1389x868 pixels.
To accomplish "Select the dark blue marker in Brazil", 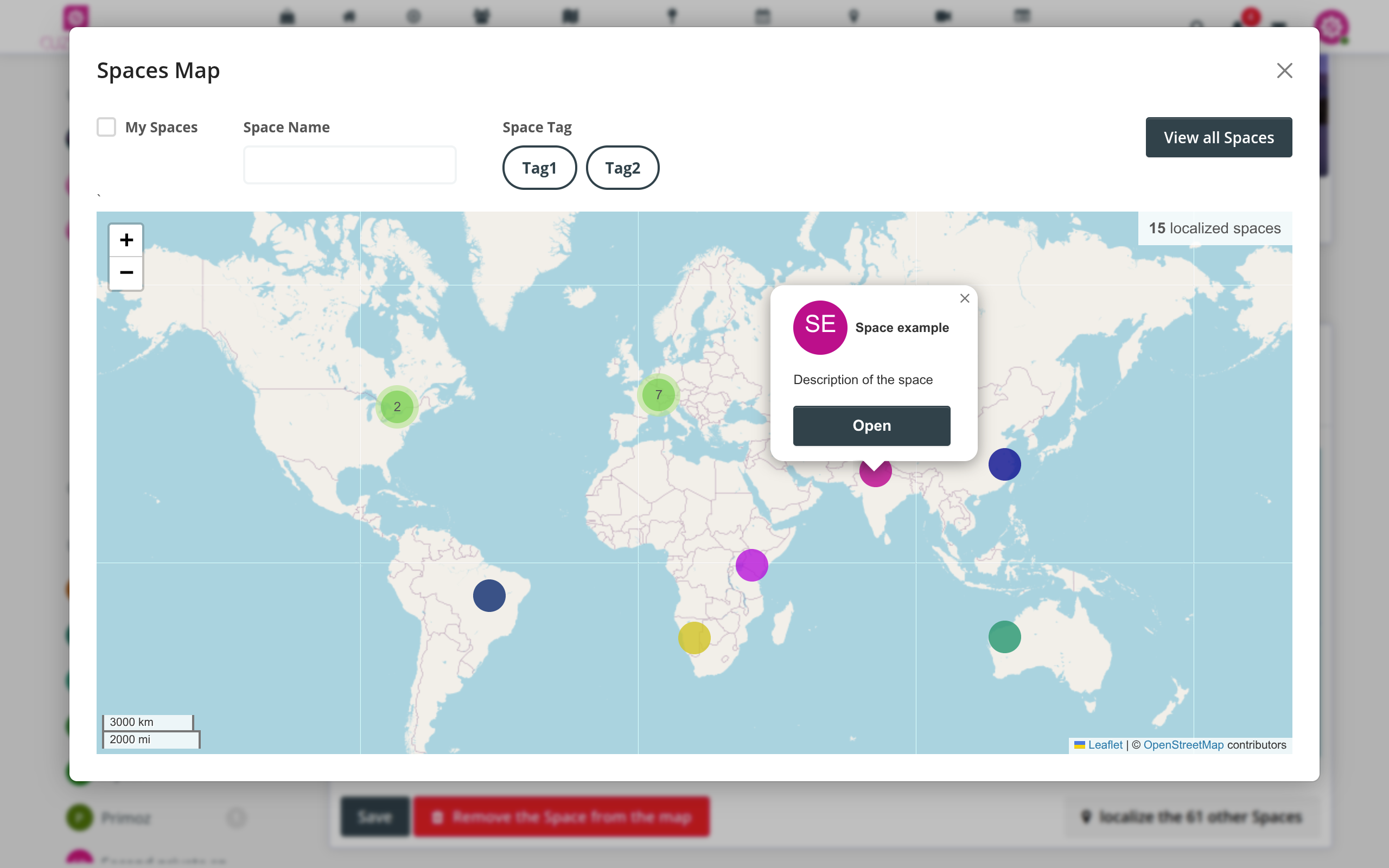I will click(x=489, y=595).
